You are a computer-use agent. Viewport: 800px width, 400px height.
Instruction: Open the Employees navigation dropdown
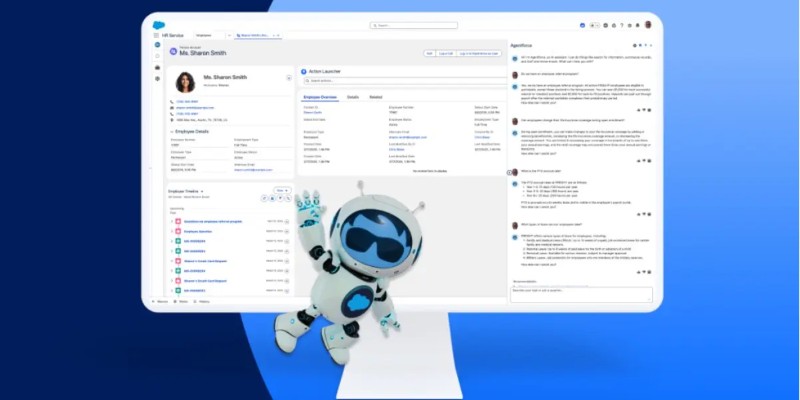230,36
